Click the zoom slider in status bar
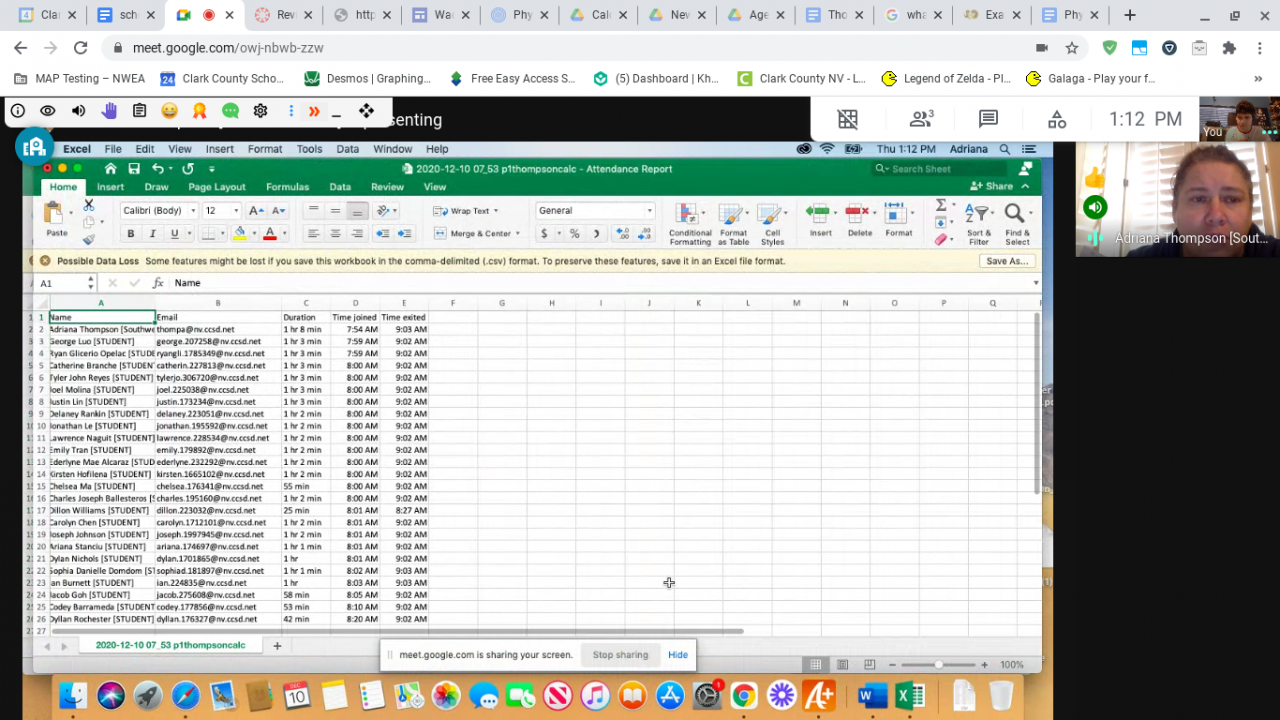The image size is (1280, 720). (938, 665)
